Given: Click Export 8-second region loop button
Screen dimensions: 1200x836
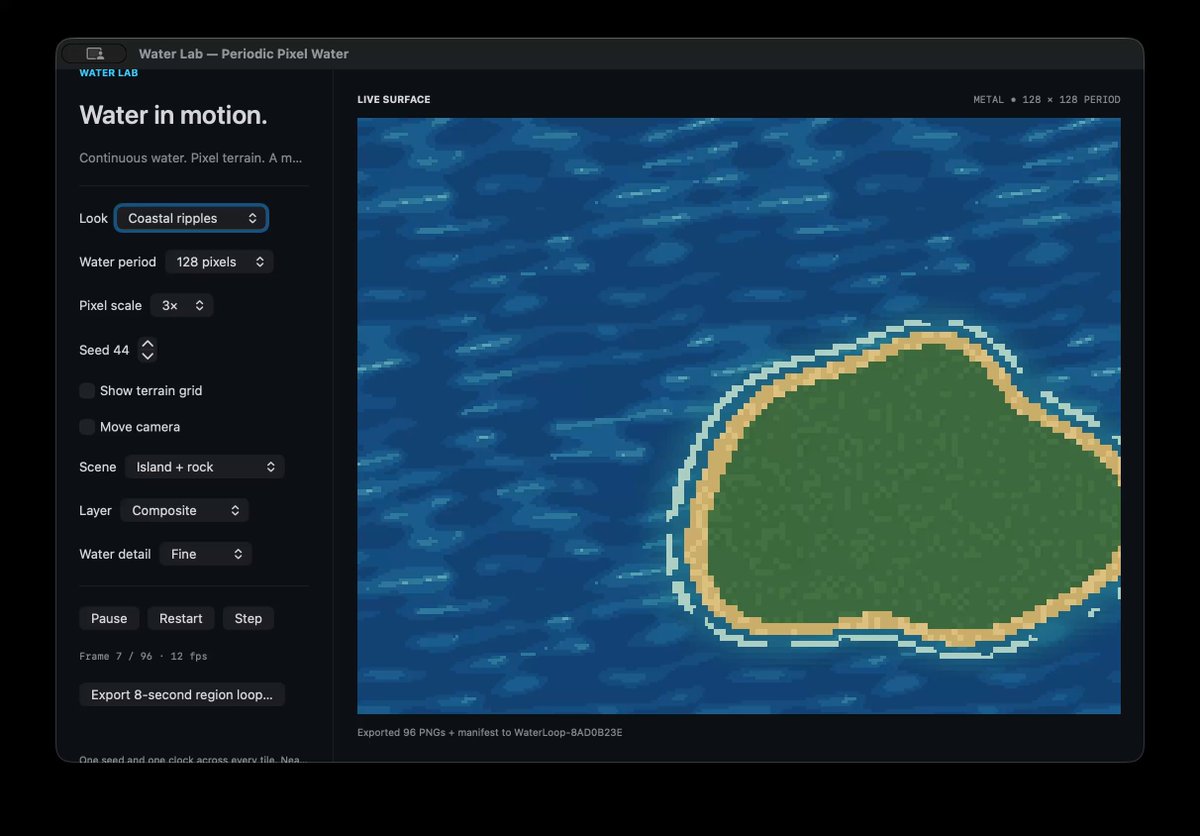Looking at the screenshot, I should (x=182, y=694).
